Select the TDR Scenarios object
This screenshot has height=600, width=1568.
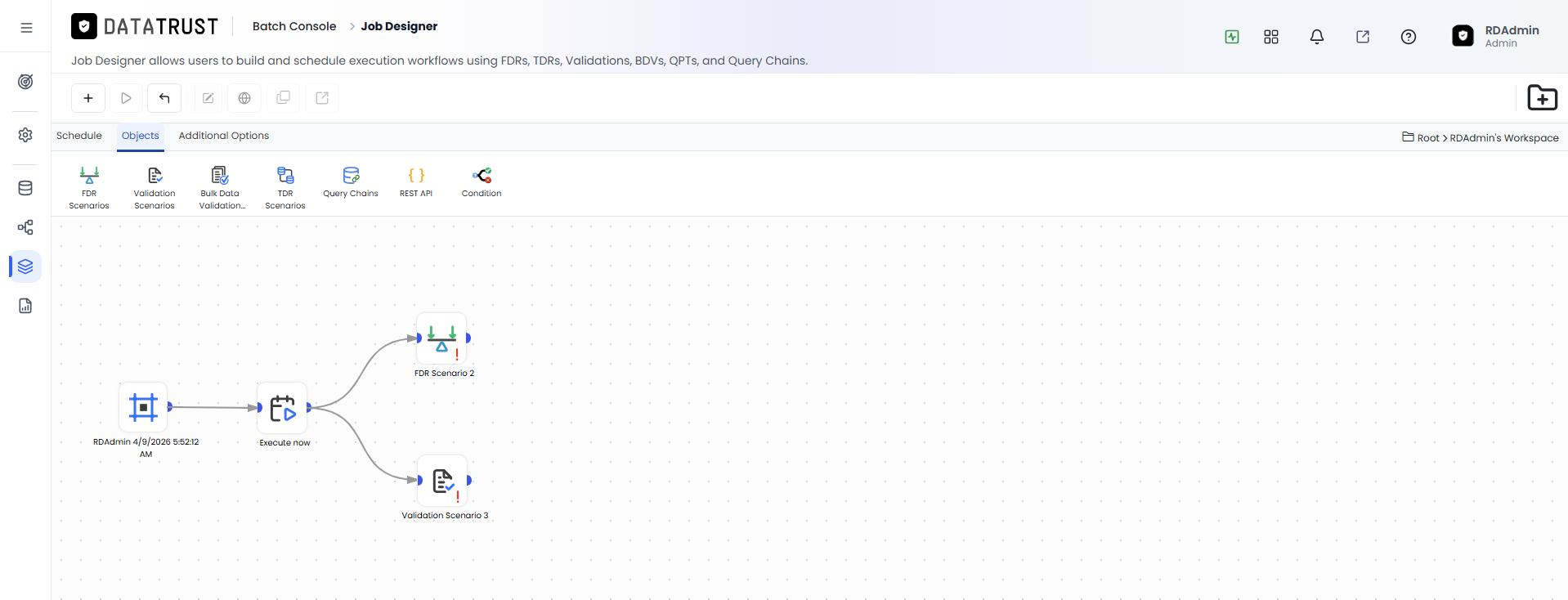tap(285, 188)
